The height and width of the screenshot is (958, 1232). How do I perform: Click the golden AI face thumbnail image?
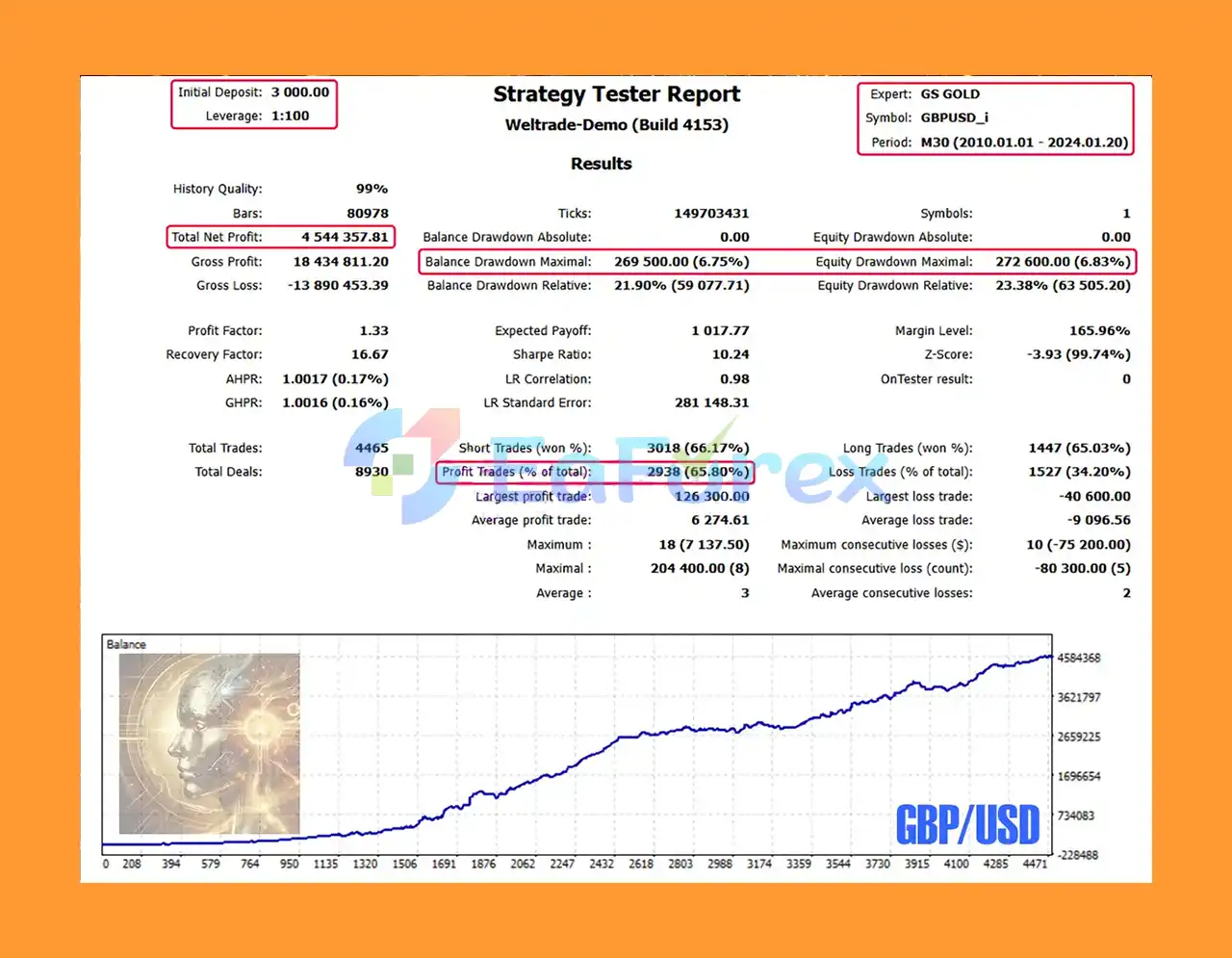209,744
